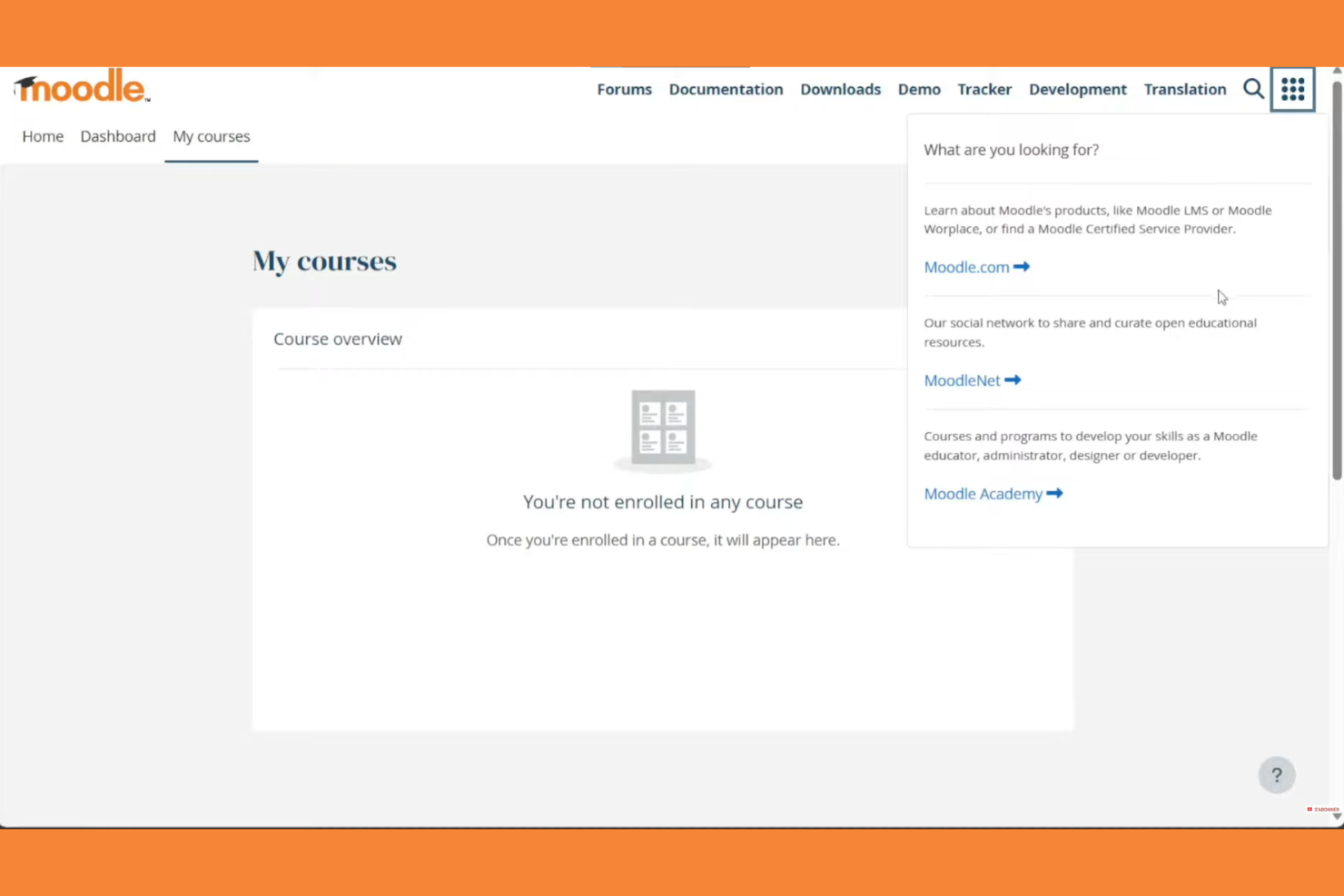Open the Moodle.com link
Screen dimensions: 1344x896
(966, 267)
